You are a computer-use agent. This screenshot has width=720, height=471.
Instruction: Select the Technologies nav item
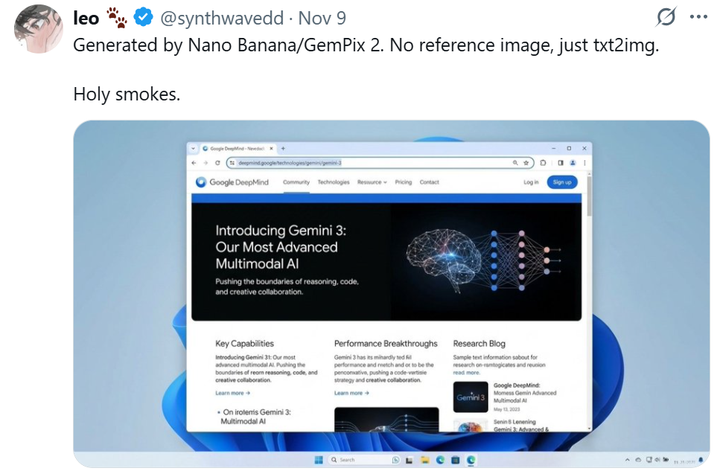(x=333, y=182)
